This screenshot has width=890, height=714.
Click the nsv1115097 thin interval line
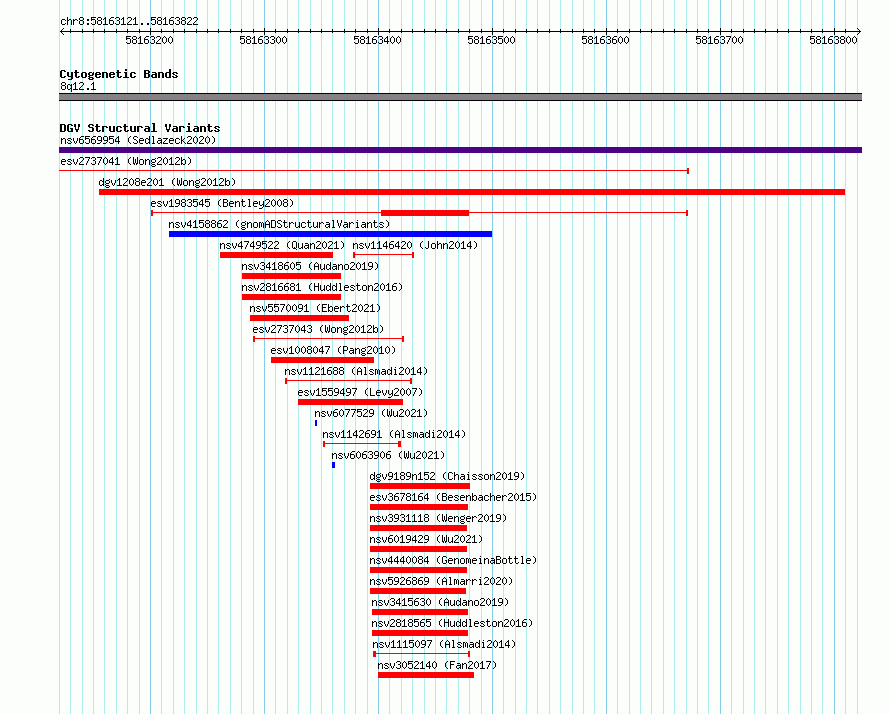pos(422,654)
